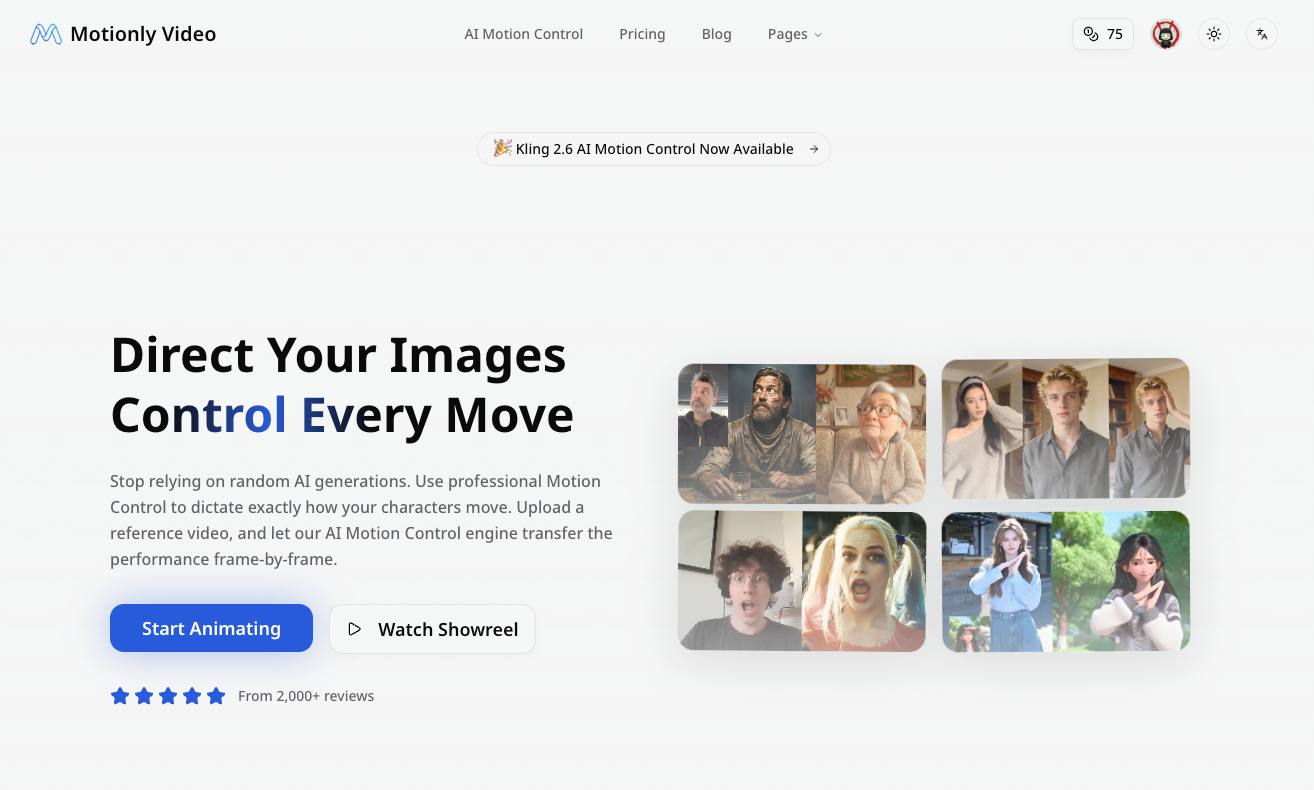Click the play icon on Watch Showreel
Viewport: 1314px width, 790px height.
354,629
